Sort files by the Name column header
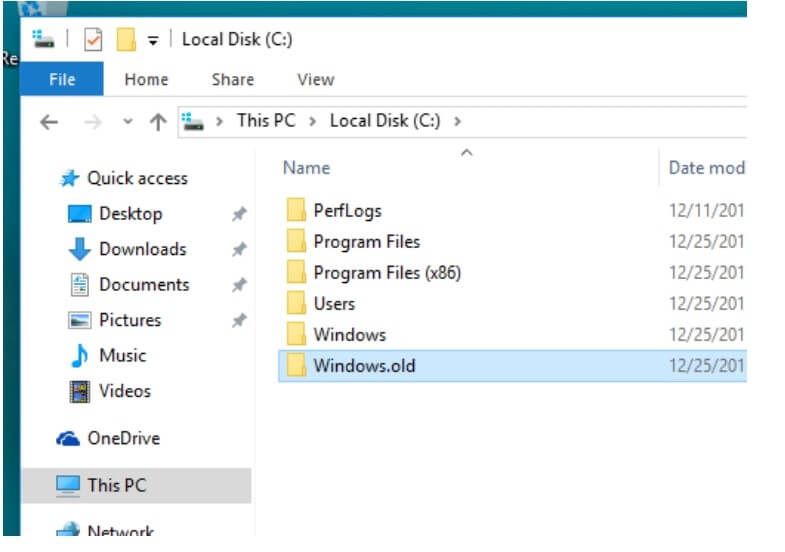The image size is (785, 552). tap(306, 168)
